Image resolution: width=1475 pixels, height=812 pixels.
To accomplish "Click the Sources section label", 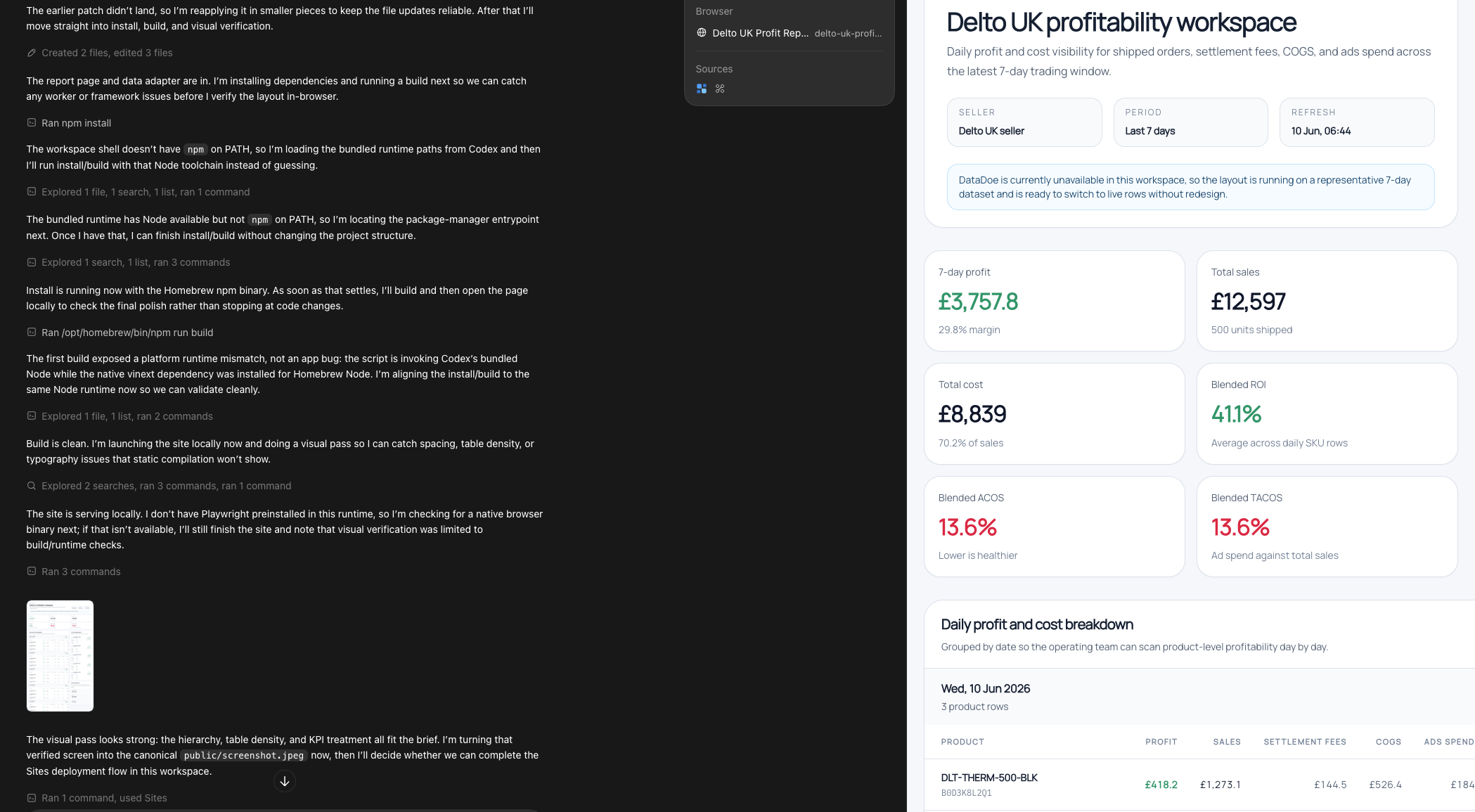I will 714,69.
